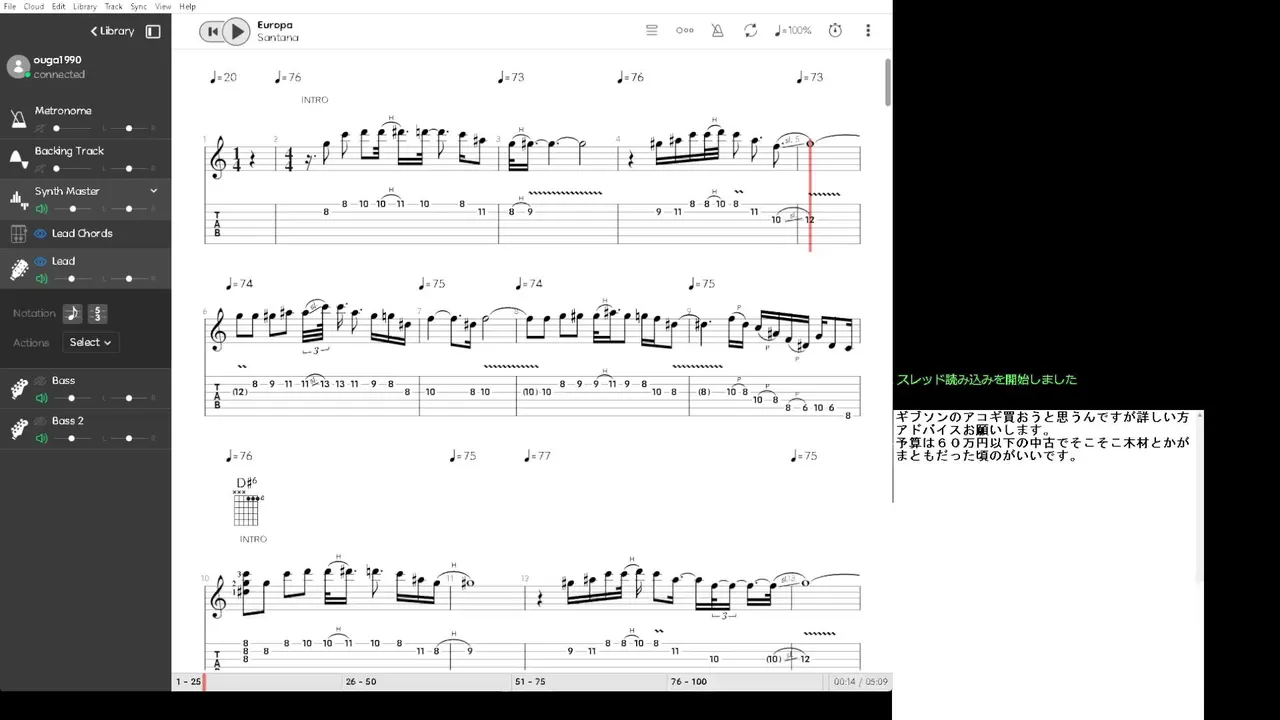Click the Bass 2 guitar headstock icon
Image resolution: width=1280 pixels, height=720 pixels.
tap(18, 429)
